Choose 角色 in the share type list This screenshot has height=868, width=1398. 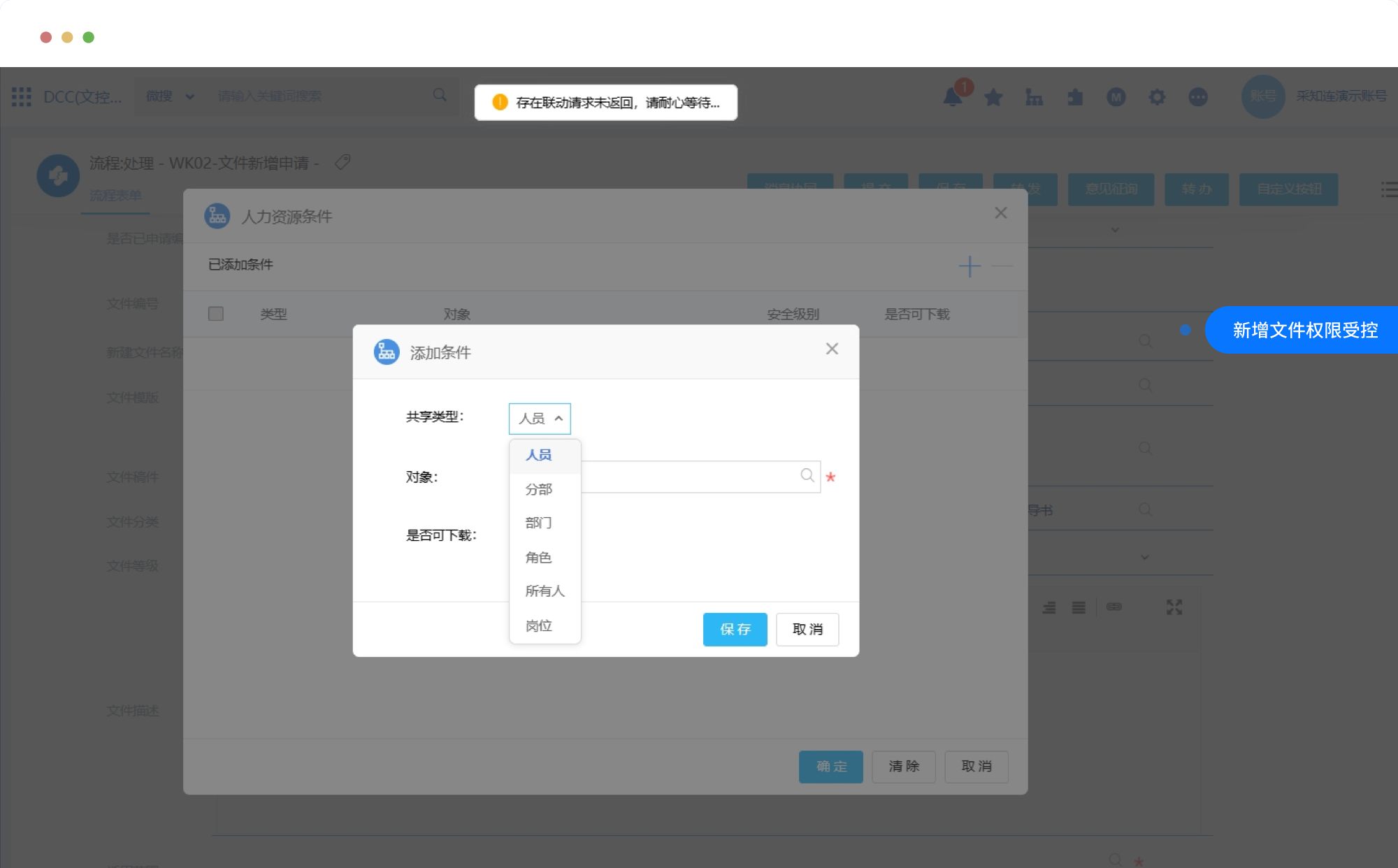[x=539, y=558]
